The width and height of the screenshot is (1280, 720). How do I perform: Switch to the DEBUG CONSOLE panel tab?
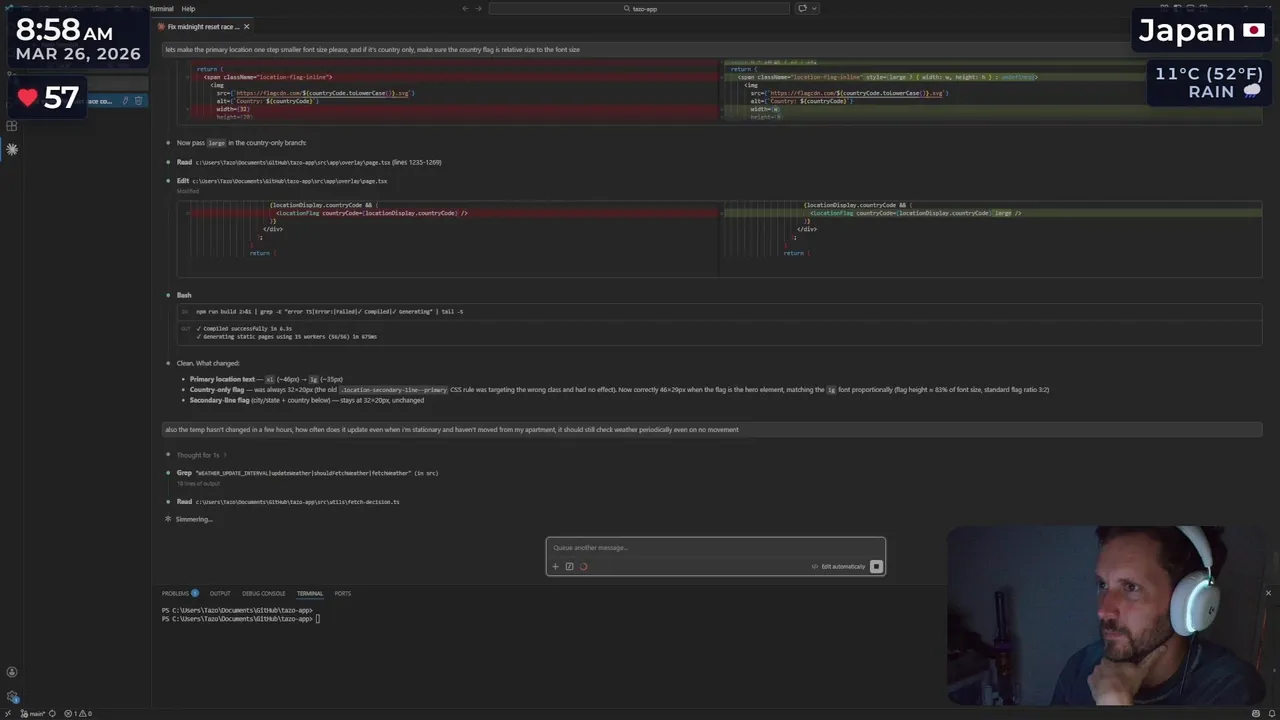coord(264,593)
